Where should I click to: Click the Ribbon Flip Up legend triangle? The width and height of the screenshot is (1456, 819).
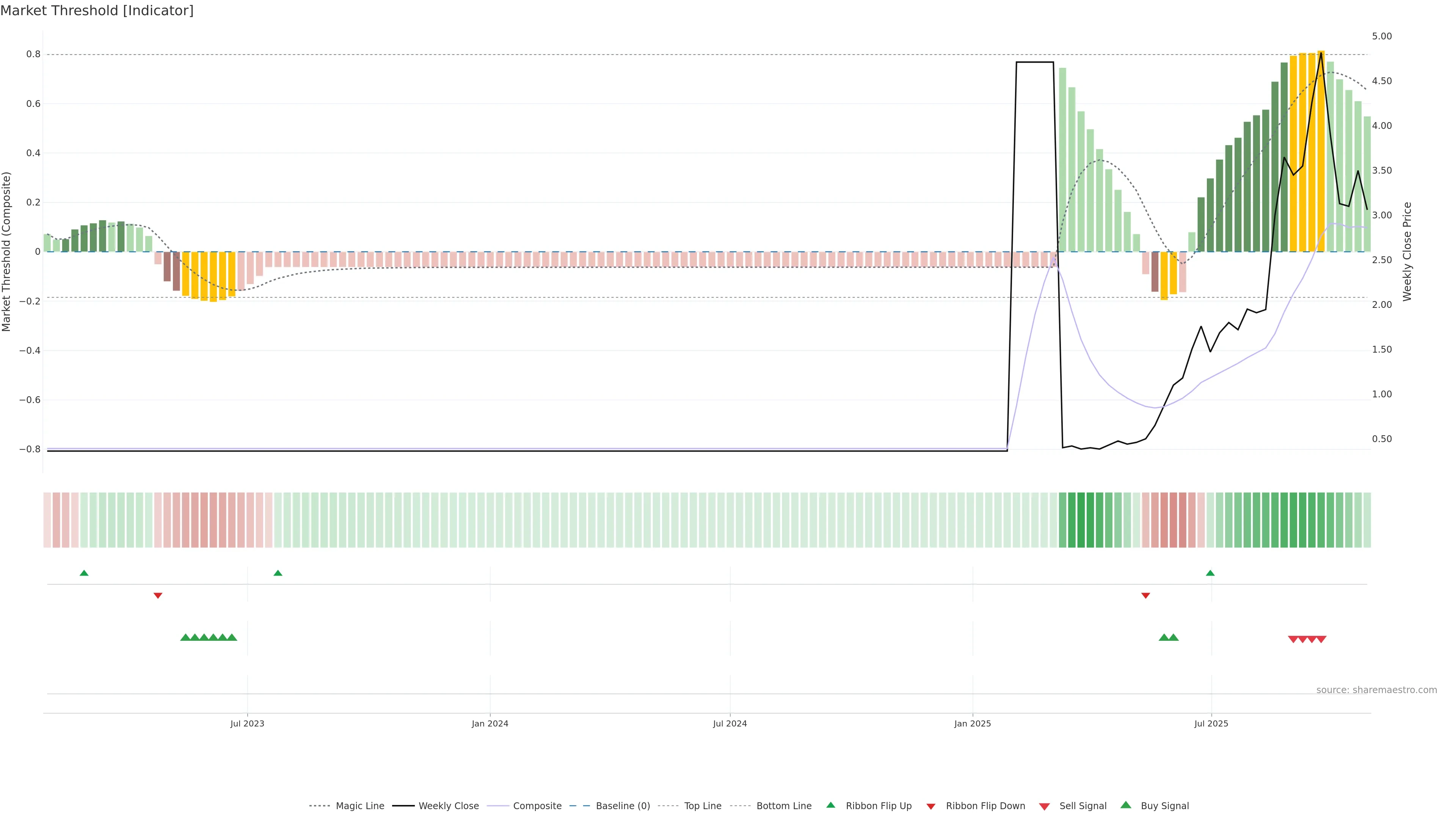[830, 805]
